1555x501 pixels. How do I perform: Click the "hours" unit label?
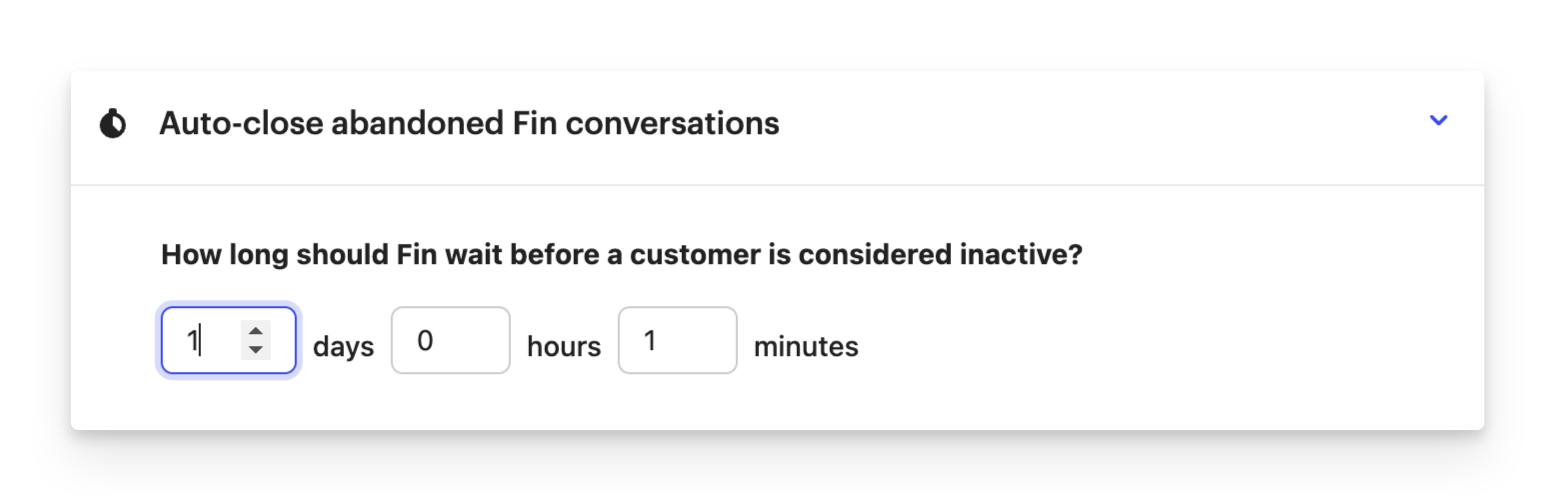click(x=564, y=347)
